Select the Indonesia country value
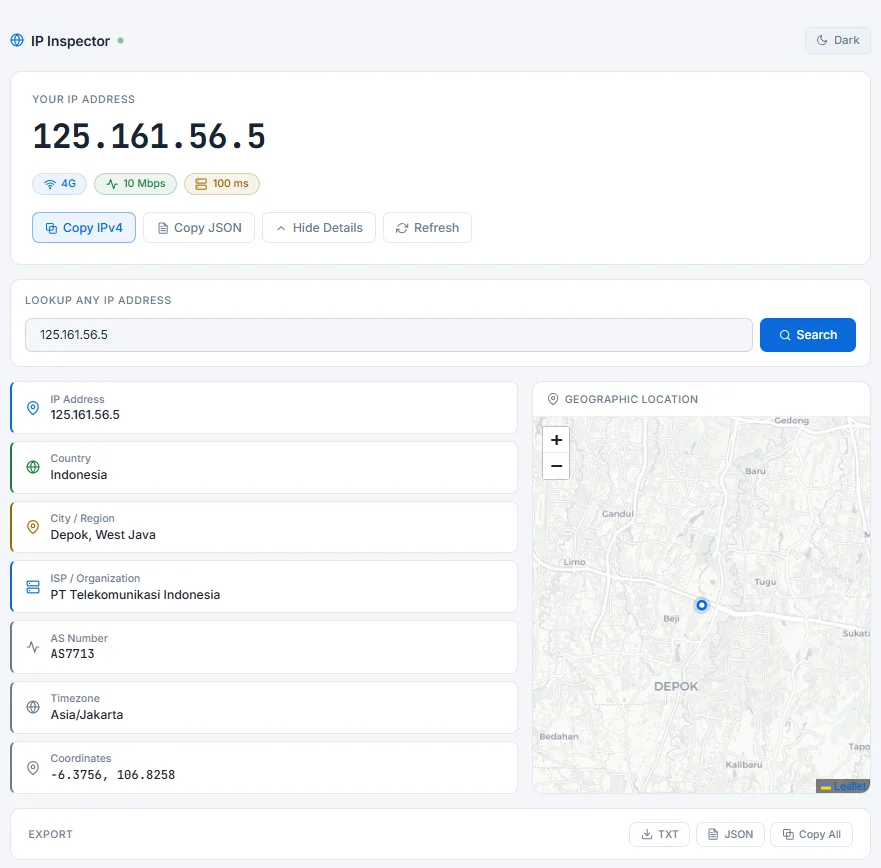The image size is (881, 868). pyautogui.click(x=79, y=475)
